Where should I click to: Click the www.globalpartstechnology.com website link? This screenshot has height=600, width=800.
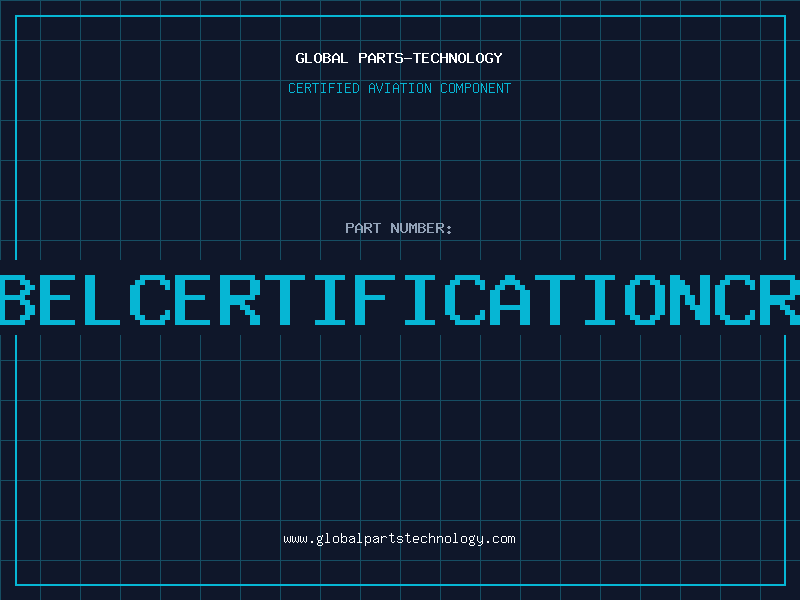coord(399,538)
